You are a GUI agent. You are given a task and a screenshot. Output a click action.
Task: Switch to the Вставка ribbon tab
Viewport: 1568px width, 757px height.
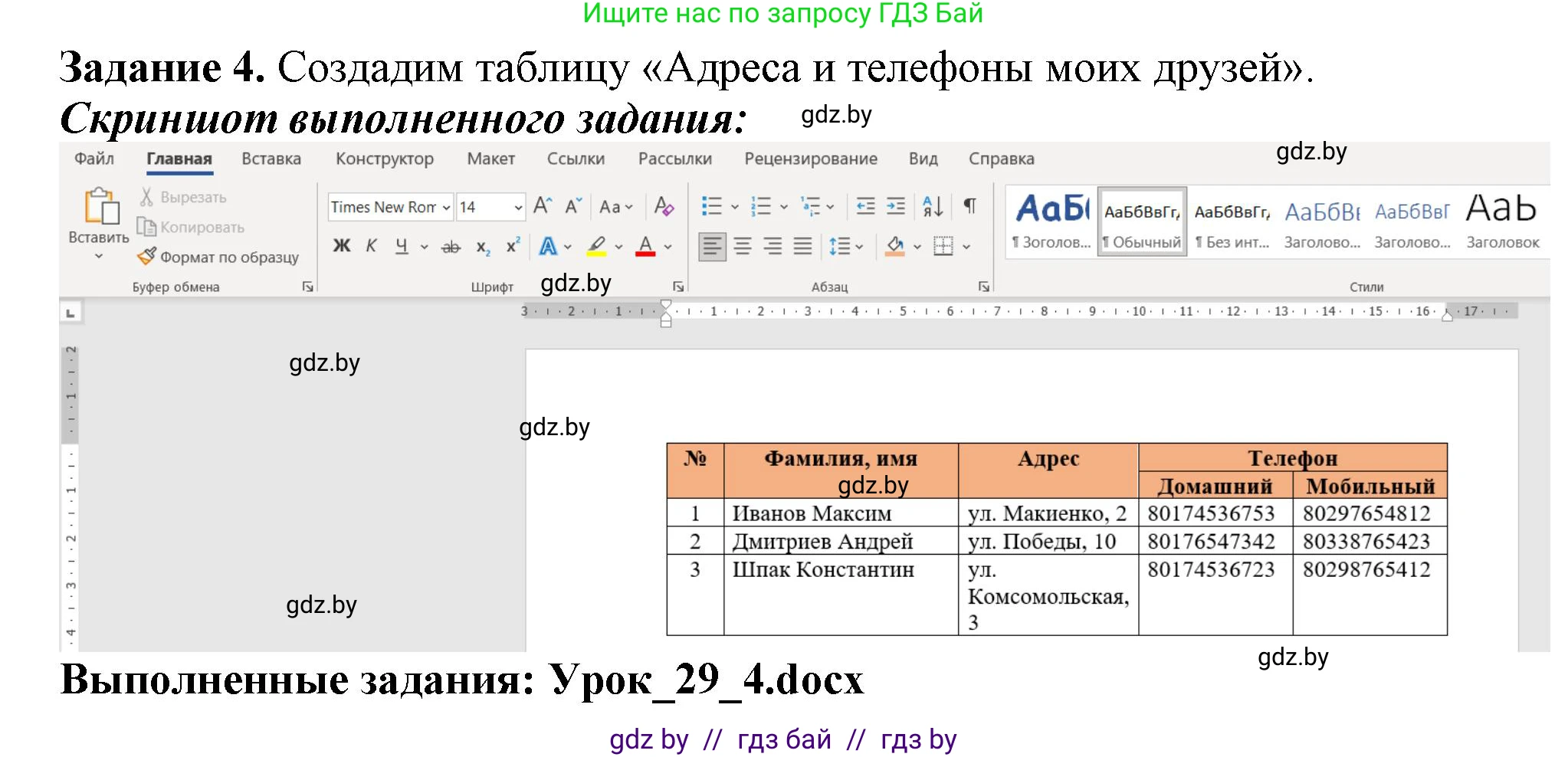(x=271, y=159)
